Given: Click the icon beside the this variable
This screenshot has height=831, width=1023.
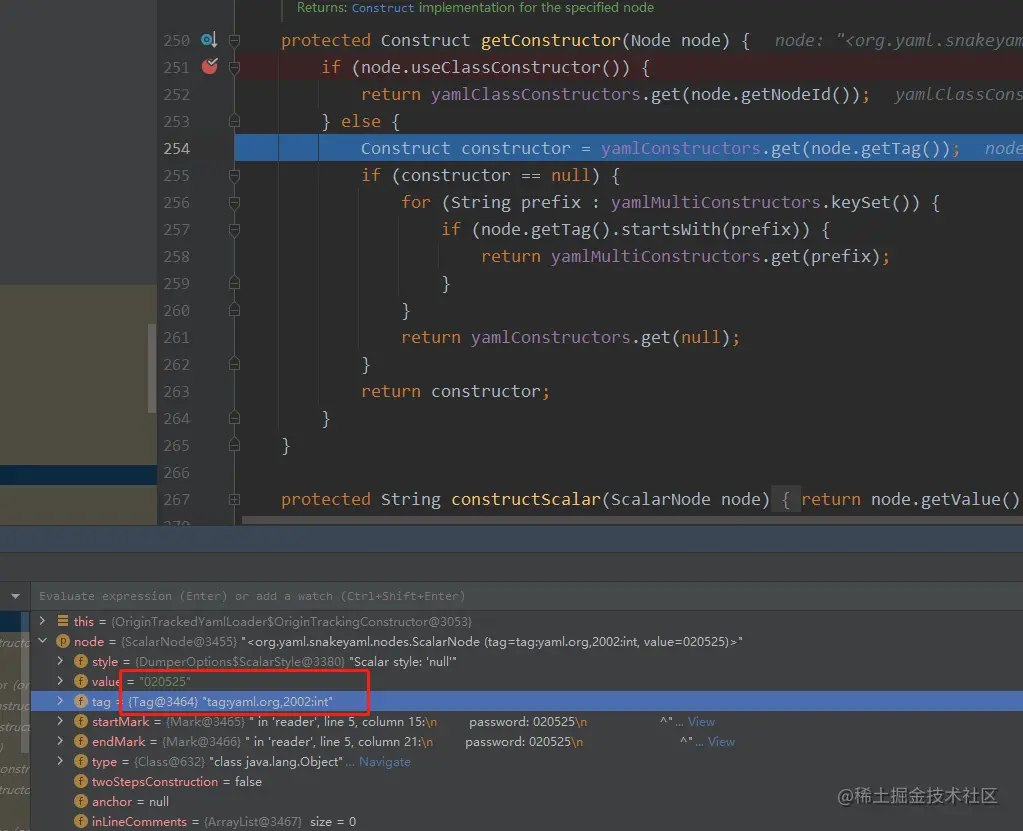Looking at the screenshot, I should click(x=62, y=621).
